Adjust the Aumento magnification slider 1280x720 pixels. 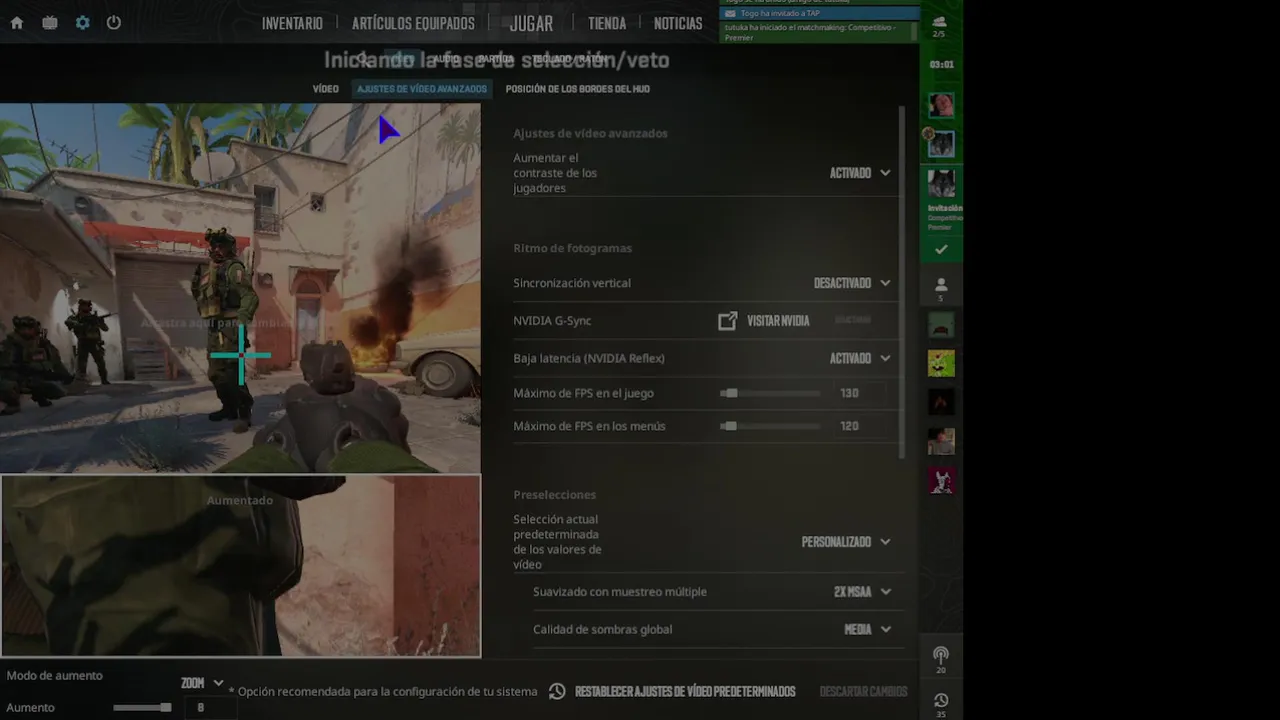pyautogui.click(x=142, y=707)
